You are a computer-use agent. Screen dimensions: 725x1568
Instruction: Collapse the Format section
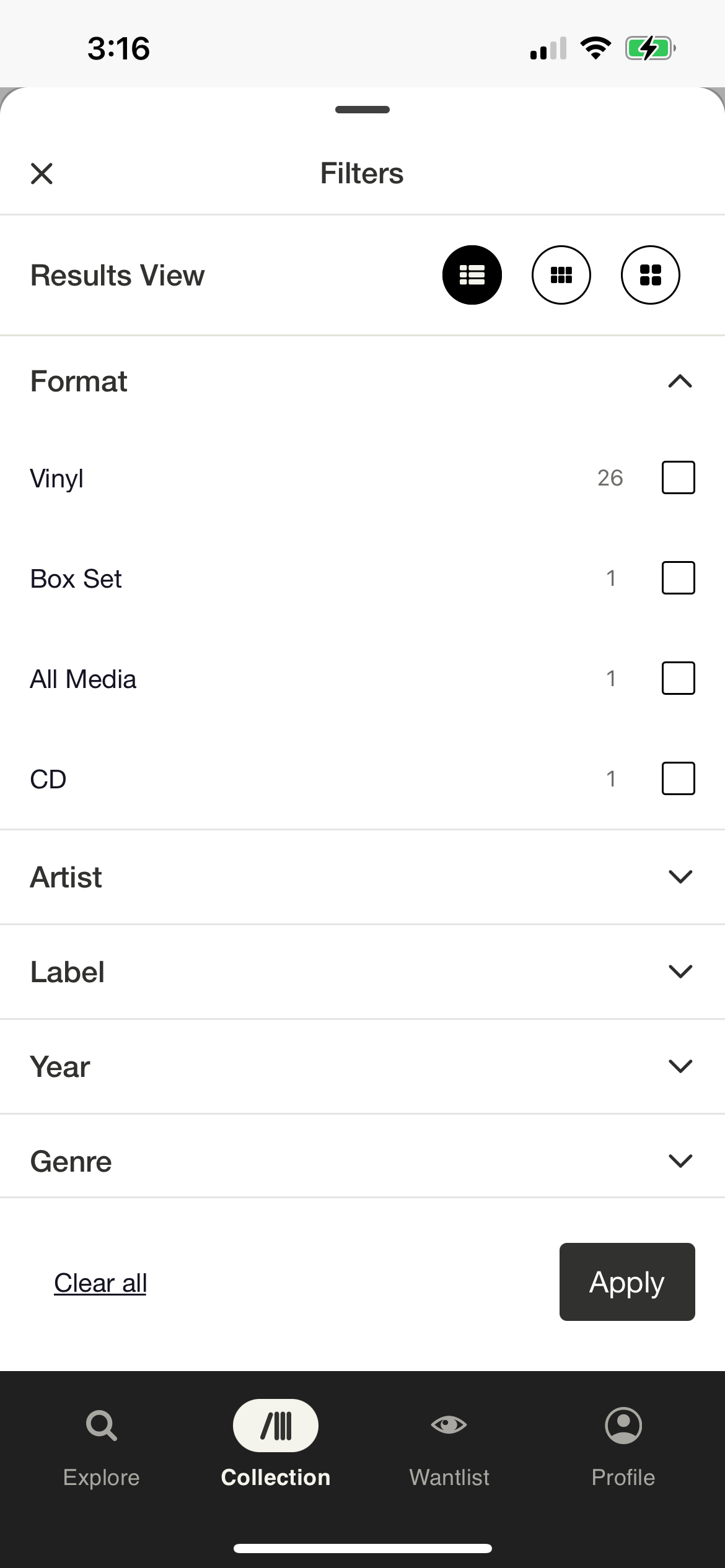click(680, 381)
